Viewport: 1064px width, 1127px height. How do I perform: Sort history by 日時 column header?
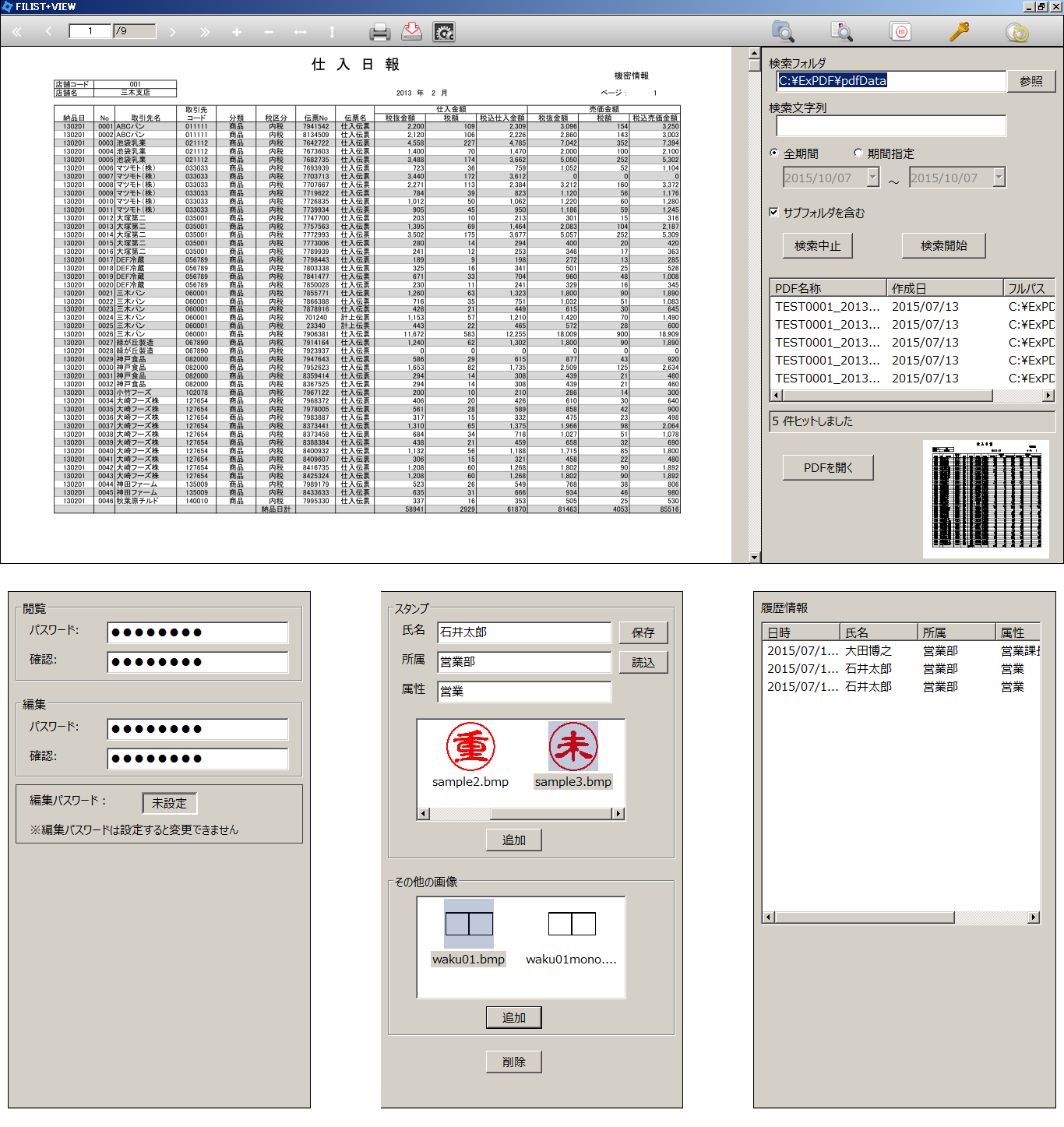click(x=801, y=632)
